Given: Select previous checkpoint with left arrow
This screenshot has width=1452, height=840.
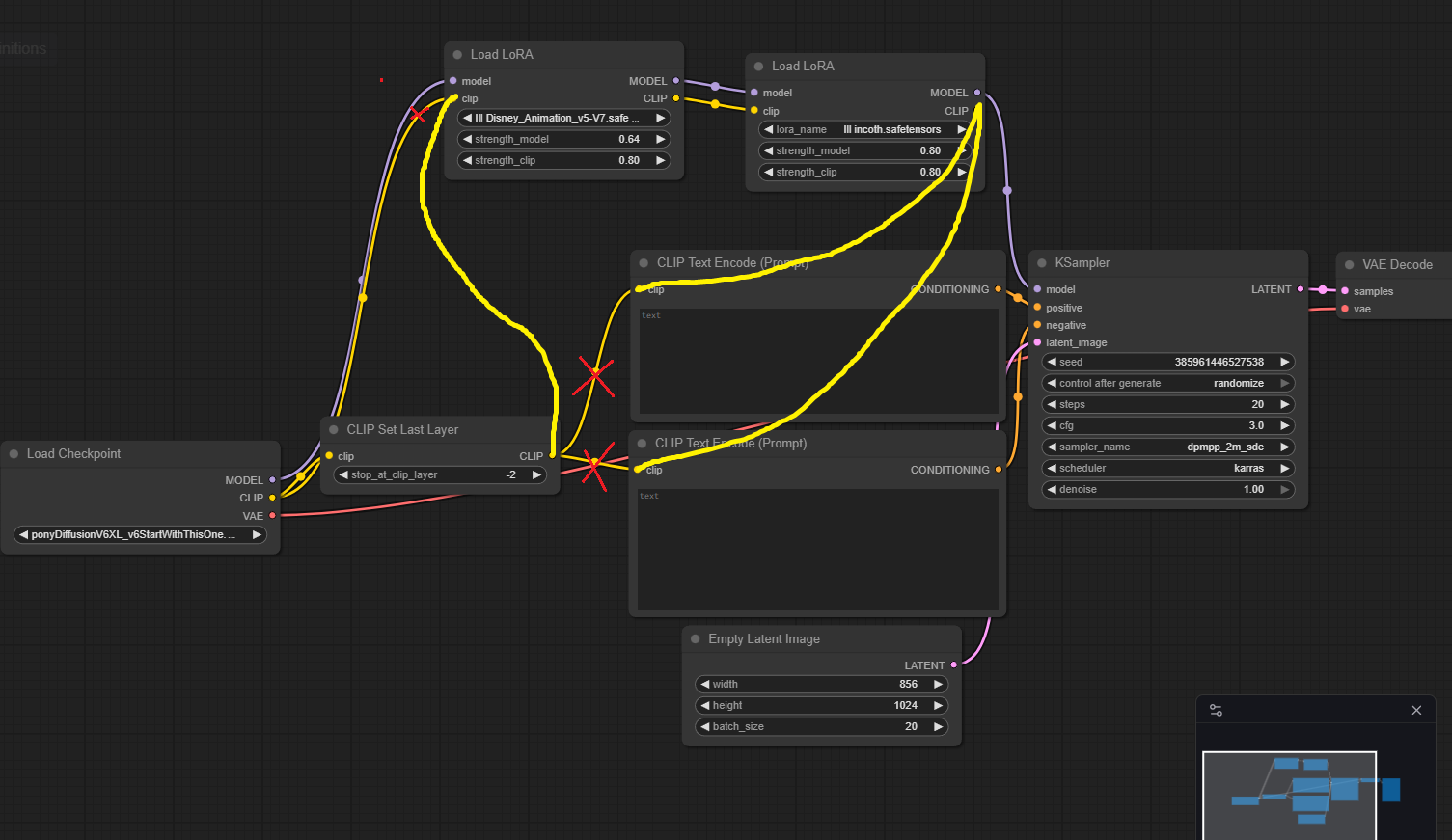Looking at the screenshot, I should 24,535.
